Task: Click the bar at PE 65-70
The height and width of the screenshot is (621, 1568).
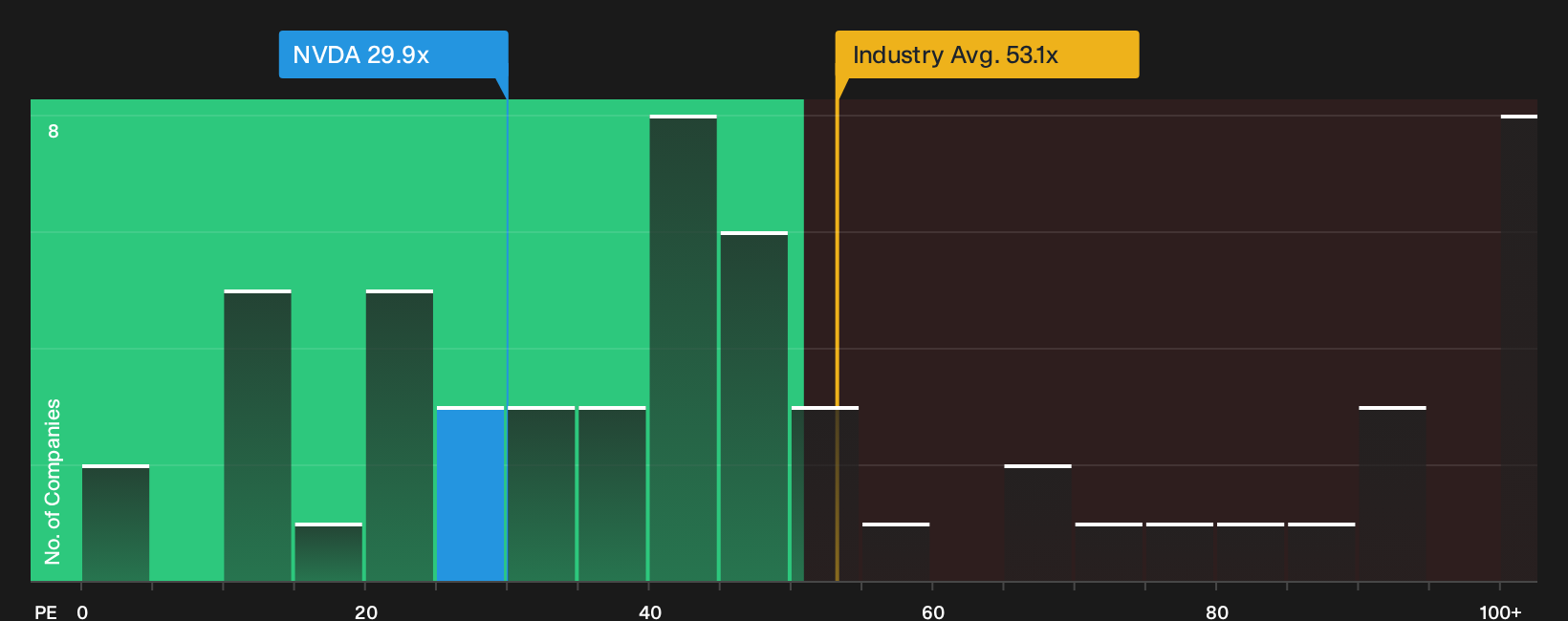Action: click(x=1037, y=523)
